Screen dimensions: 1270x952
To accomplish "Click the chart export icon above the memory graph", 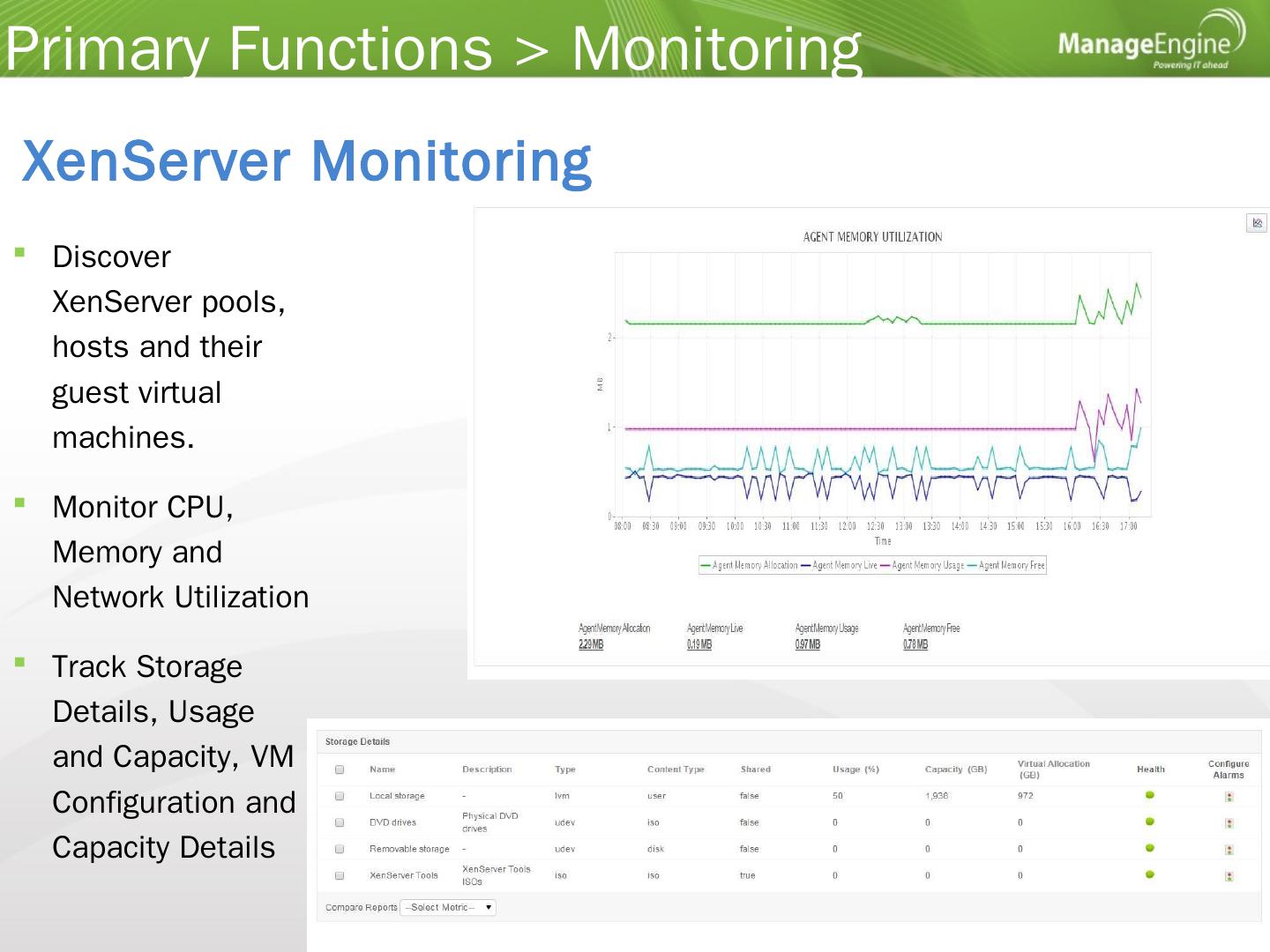I will coord(1257,223).
